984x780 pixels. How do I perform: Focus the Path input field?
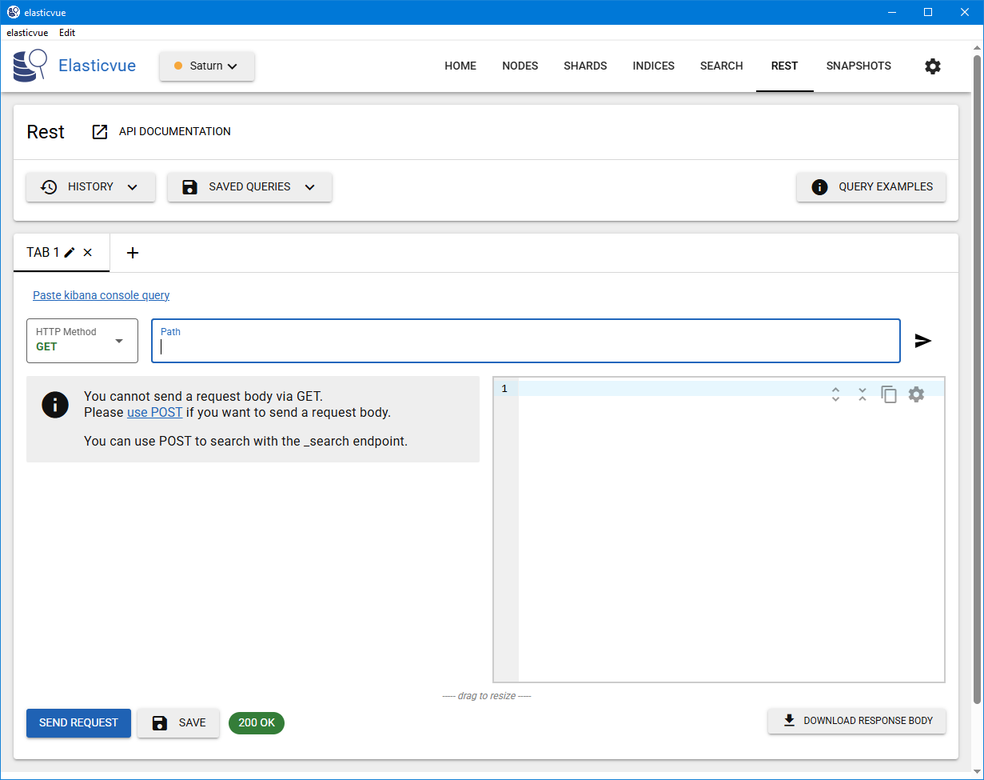point(526,341)
